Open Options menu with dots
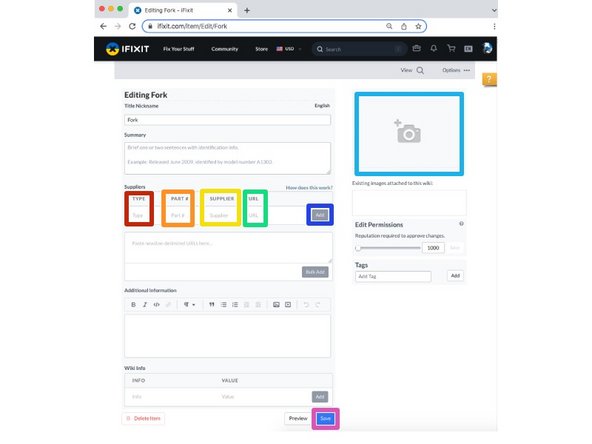 point(456,70)
